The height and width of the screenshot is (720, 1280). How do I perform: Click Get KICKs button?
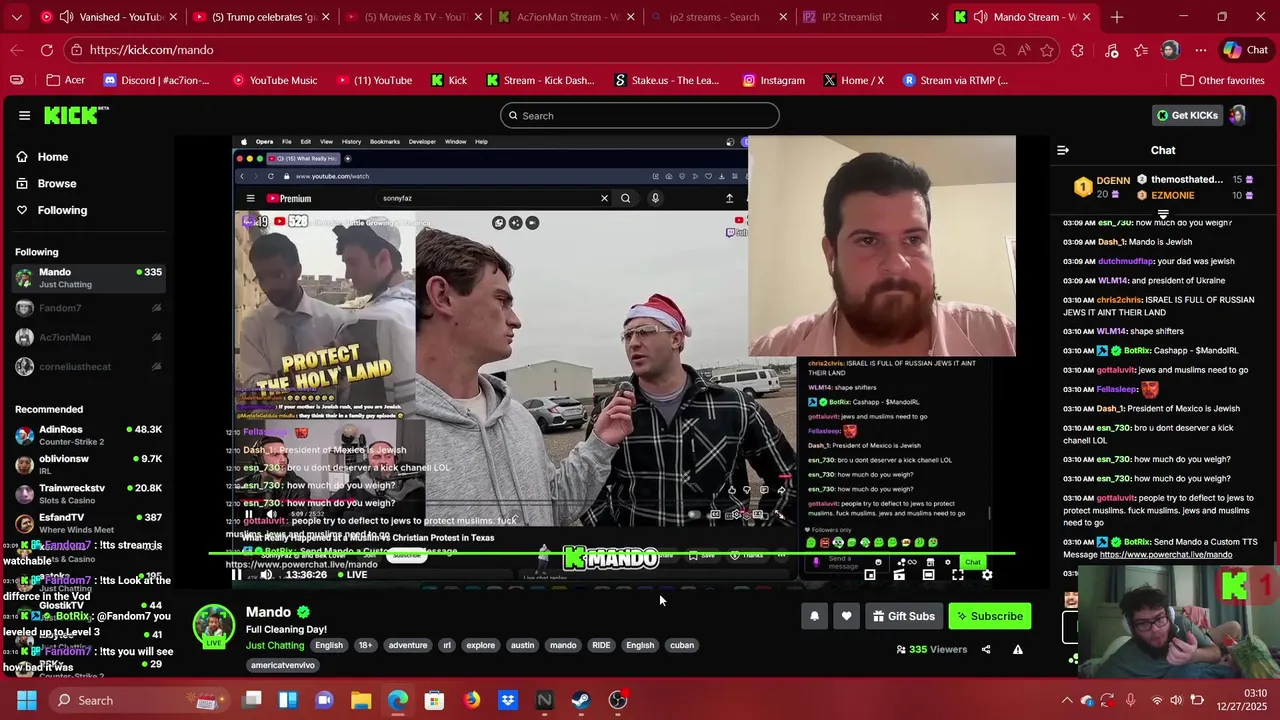[x=1186, y=116]
